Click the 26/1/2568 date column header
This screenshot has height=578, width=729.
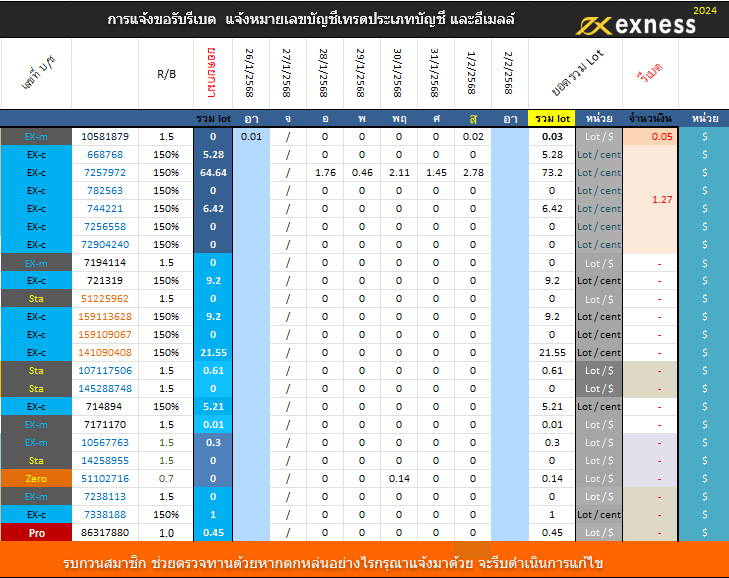pyautogui.click(x=250, y=73)
